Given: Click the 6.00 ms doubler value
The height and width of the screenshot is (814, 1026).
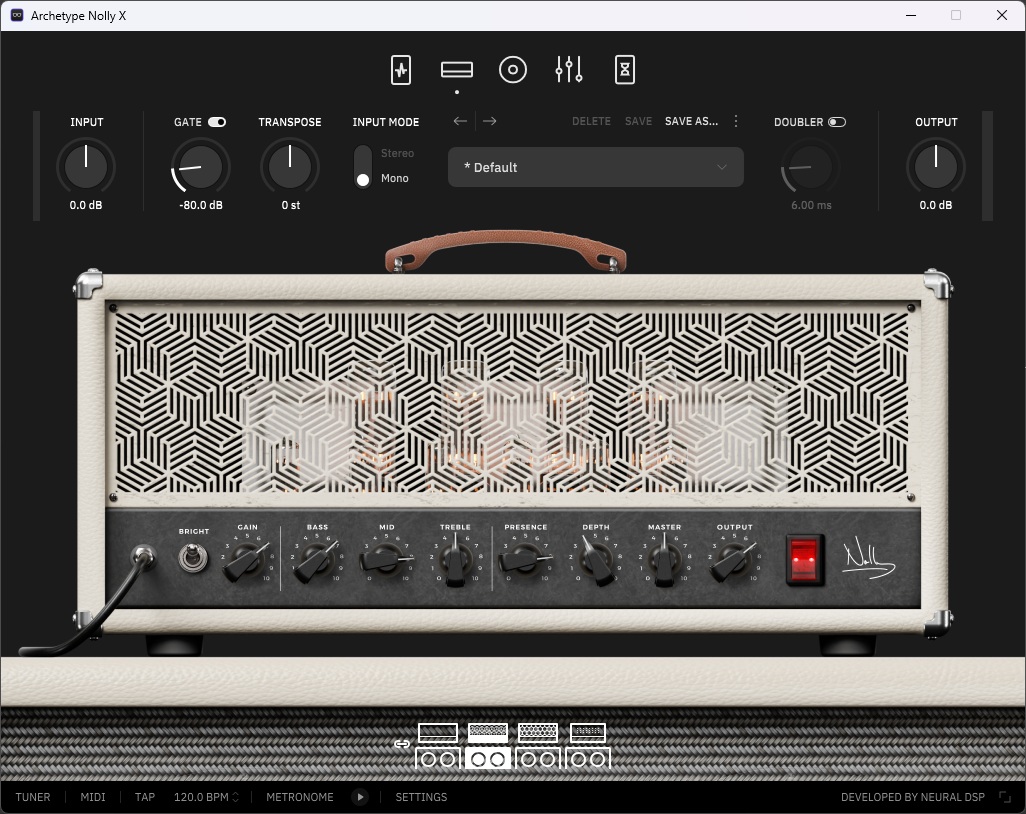Looking at the screenshot, I should [811, 205].
